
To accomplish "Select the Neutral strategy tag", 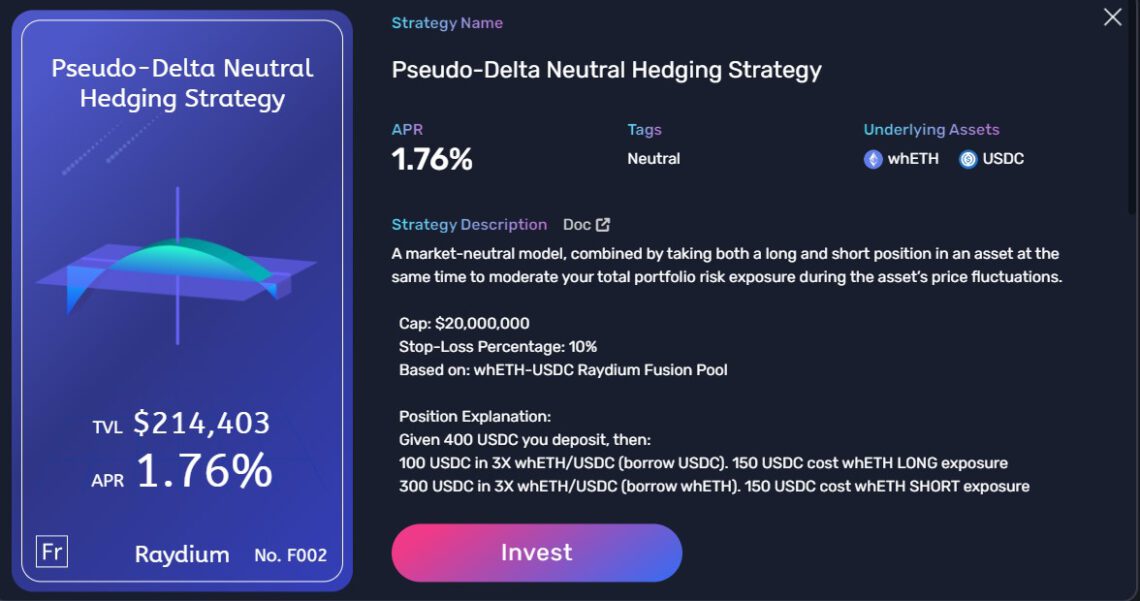I will point(654,158).
